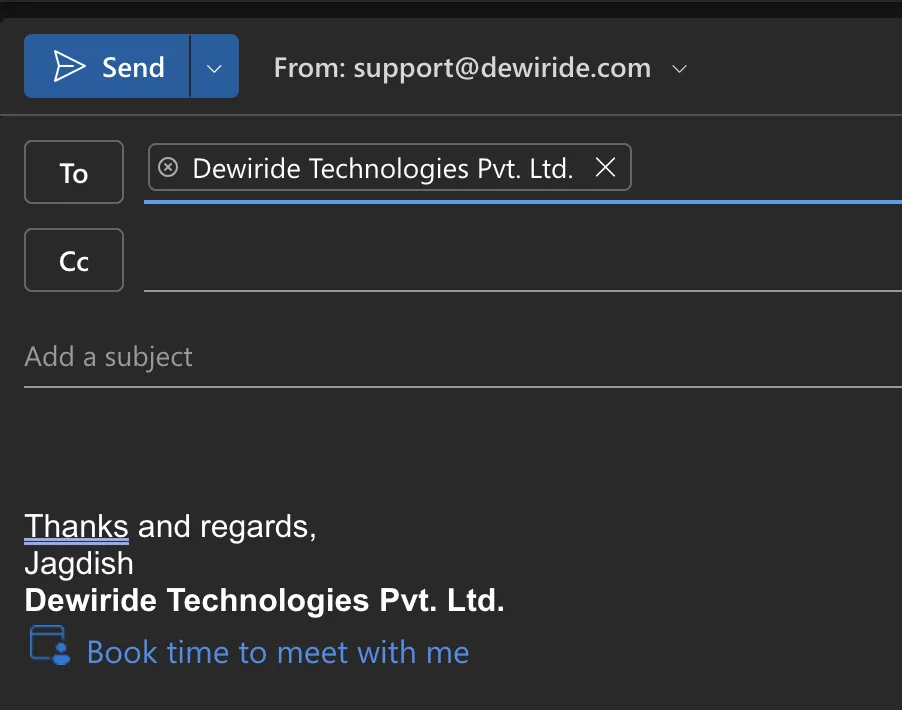Open the To recipients picker button

click(74, 172)
